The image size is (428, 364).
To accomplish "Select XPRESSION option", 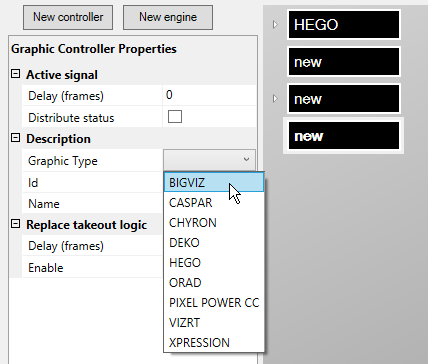I will point(214,343).
